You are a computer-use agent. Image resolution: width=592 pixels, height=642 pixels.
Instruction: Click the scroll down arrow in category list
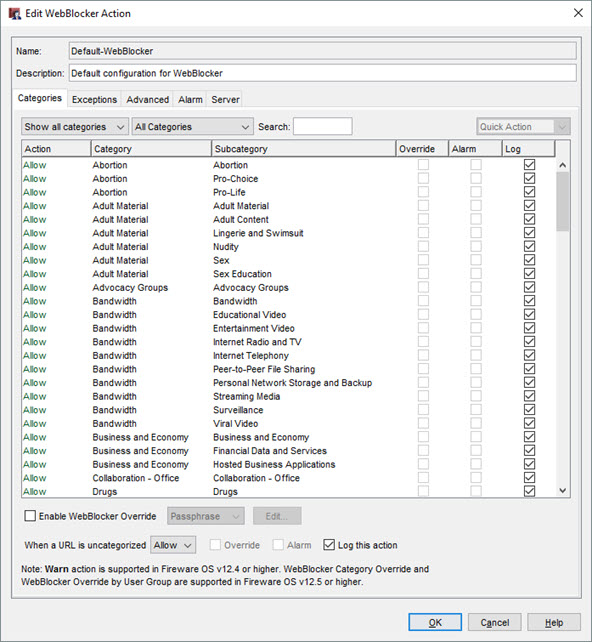click(563, 490)
